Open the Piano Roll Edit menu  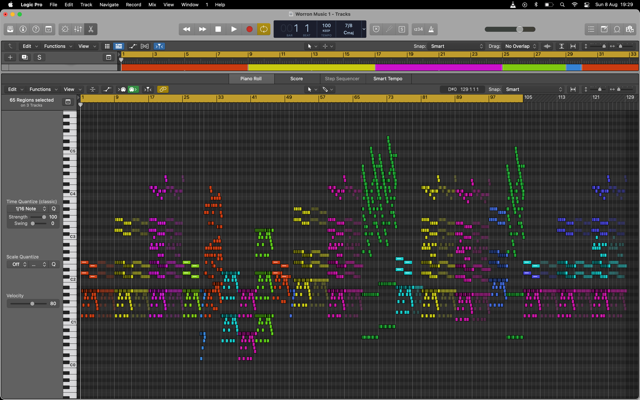pyautogui.click(x=16, y=89)
